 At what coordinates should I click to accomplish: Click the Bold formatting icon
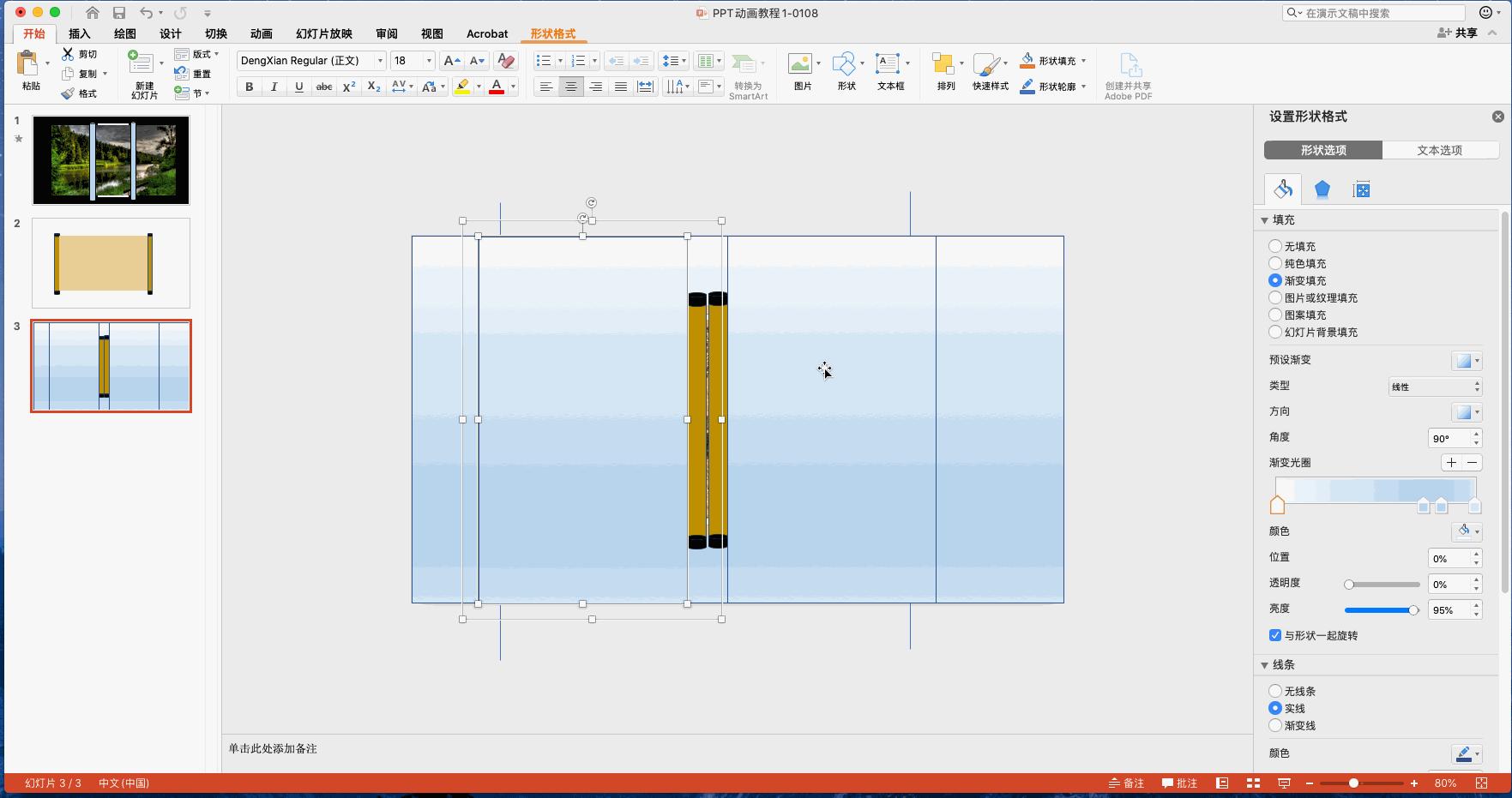click(x=250, y=87)
